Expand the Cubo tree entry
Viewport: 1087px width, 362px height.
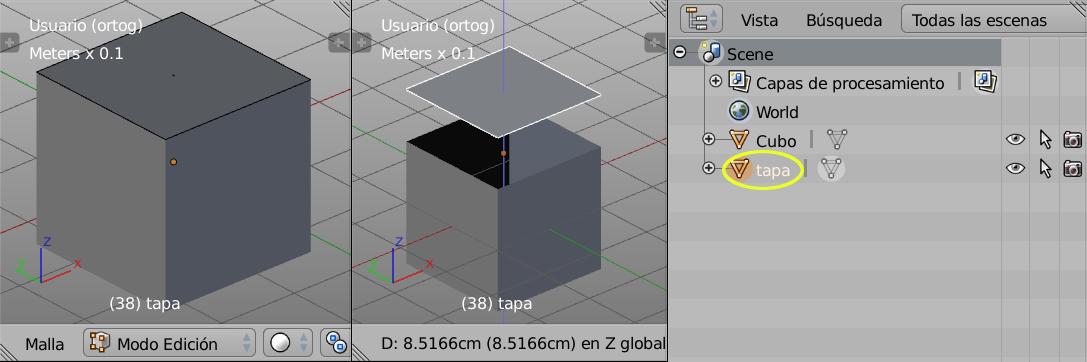(708, 139)
